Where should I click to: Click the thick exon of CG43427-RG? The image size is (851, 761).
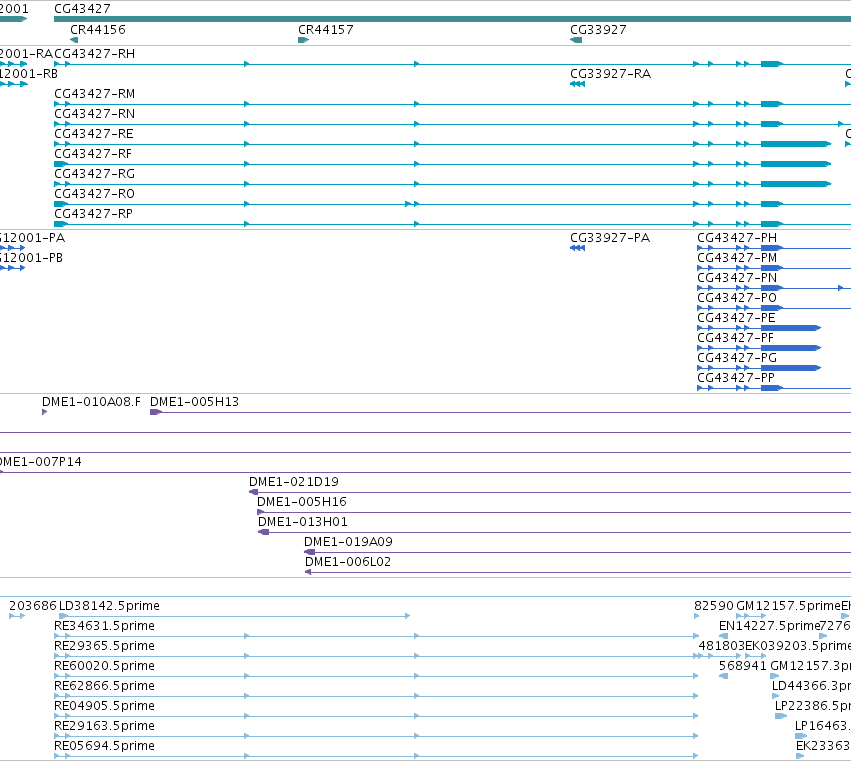(796, 184)
